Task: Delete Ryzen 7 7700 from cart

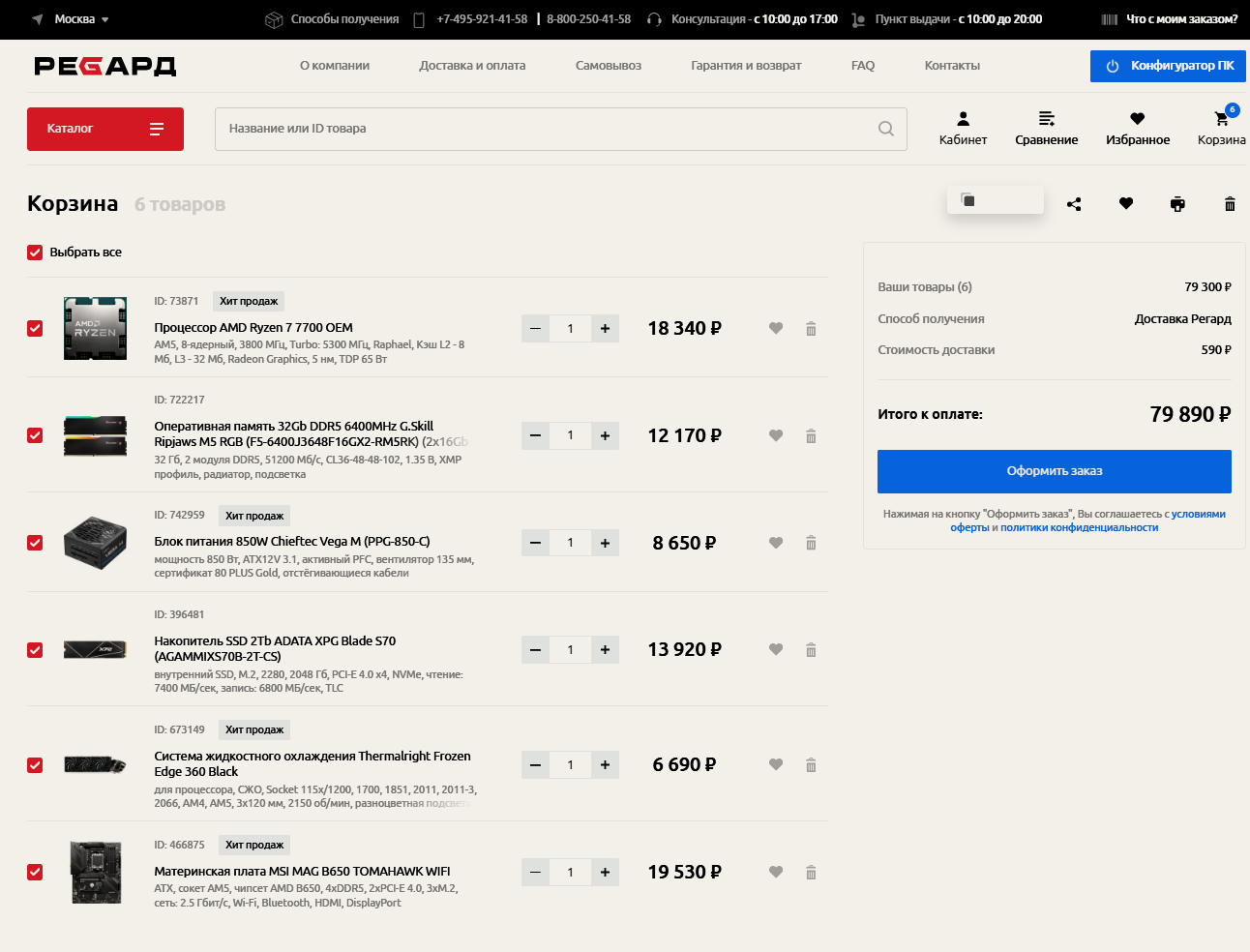Action: pyautogui.click(x=811, y=329)
